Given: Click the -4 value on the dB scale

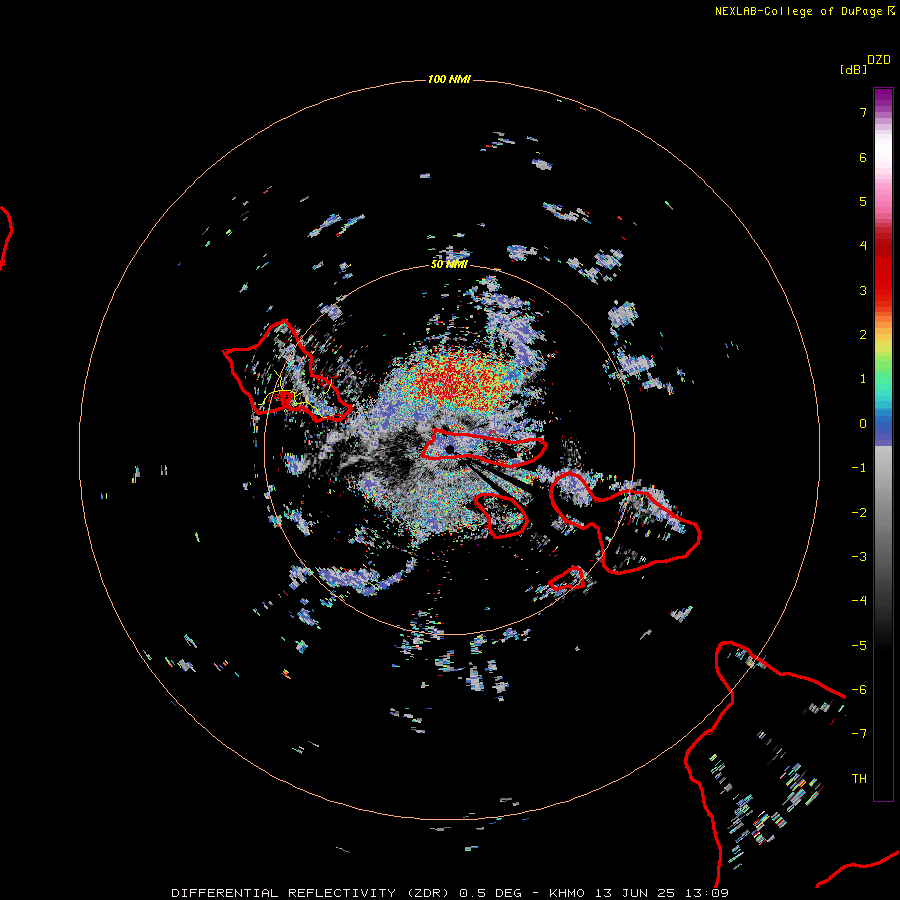Looking at the screenshot, I should pyautogui.click(x=859, y=601).
